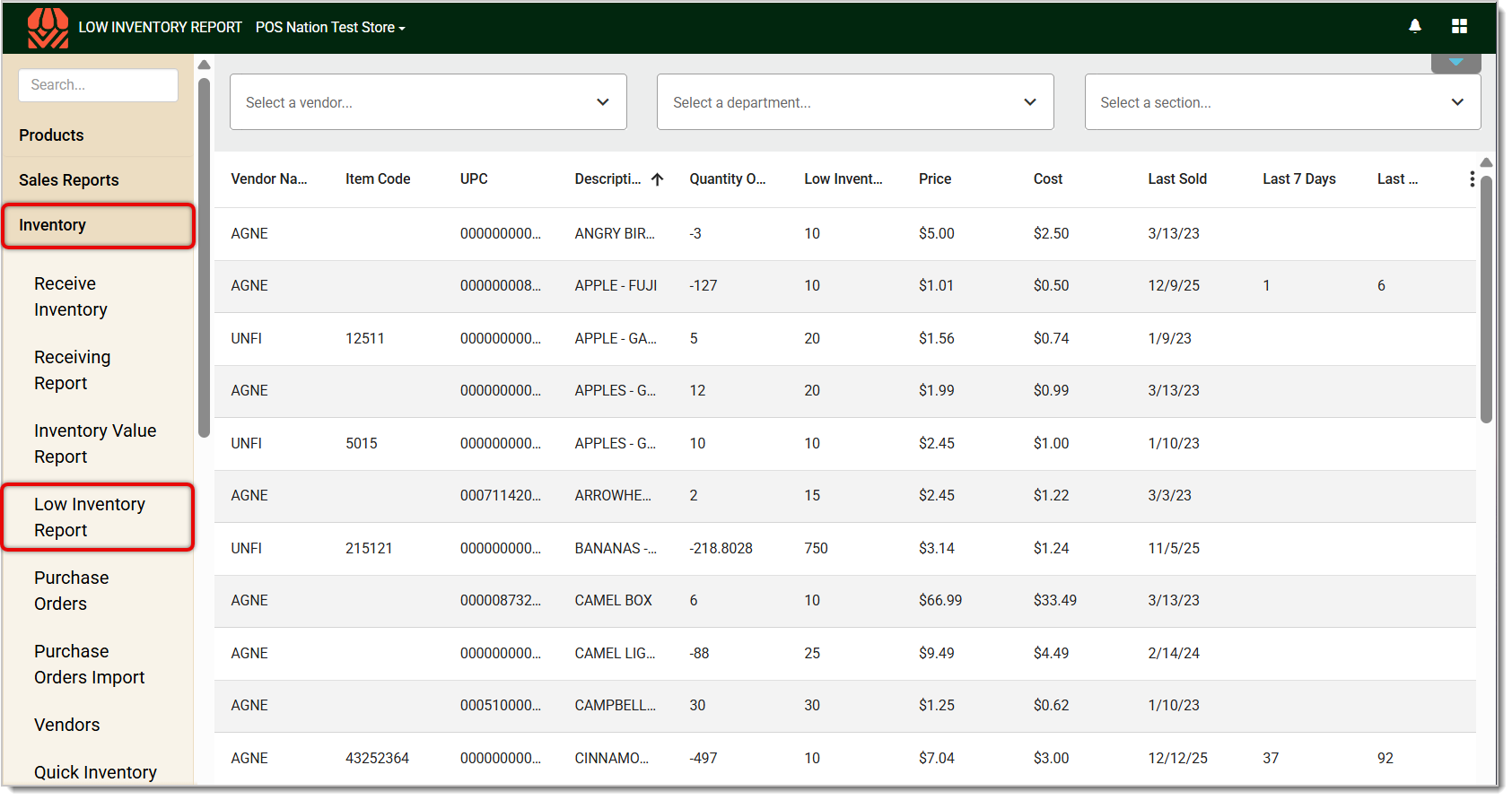
Task: Click quantity -218.8028
Action: 721,549
